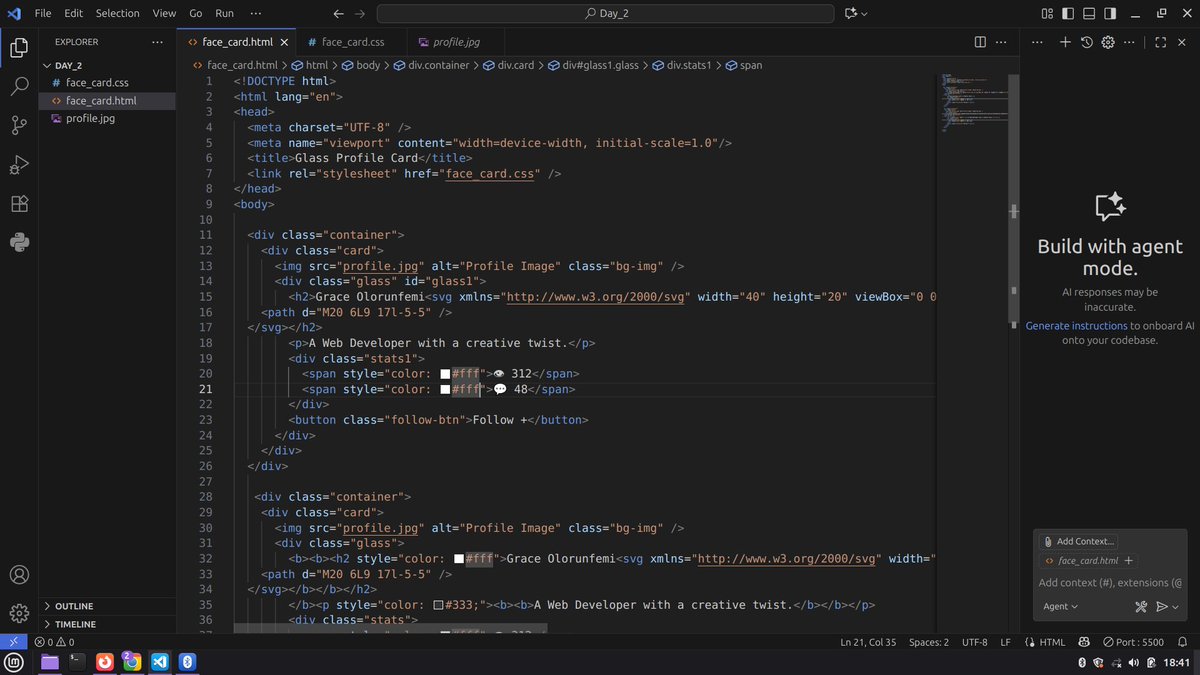
Task: Click the Configure Tools wrench icon
Action: tap(1141, 606)
